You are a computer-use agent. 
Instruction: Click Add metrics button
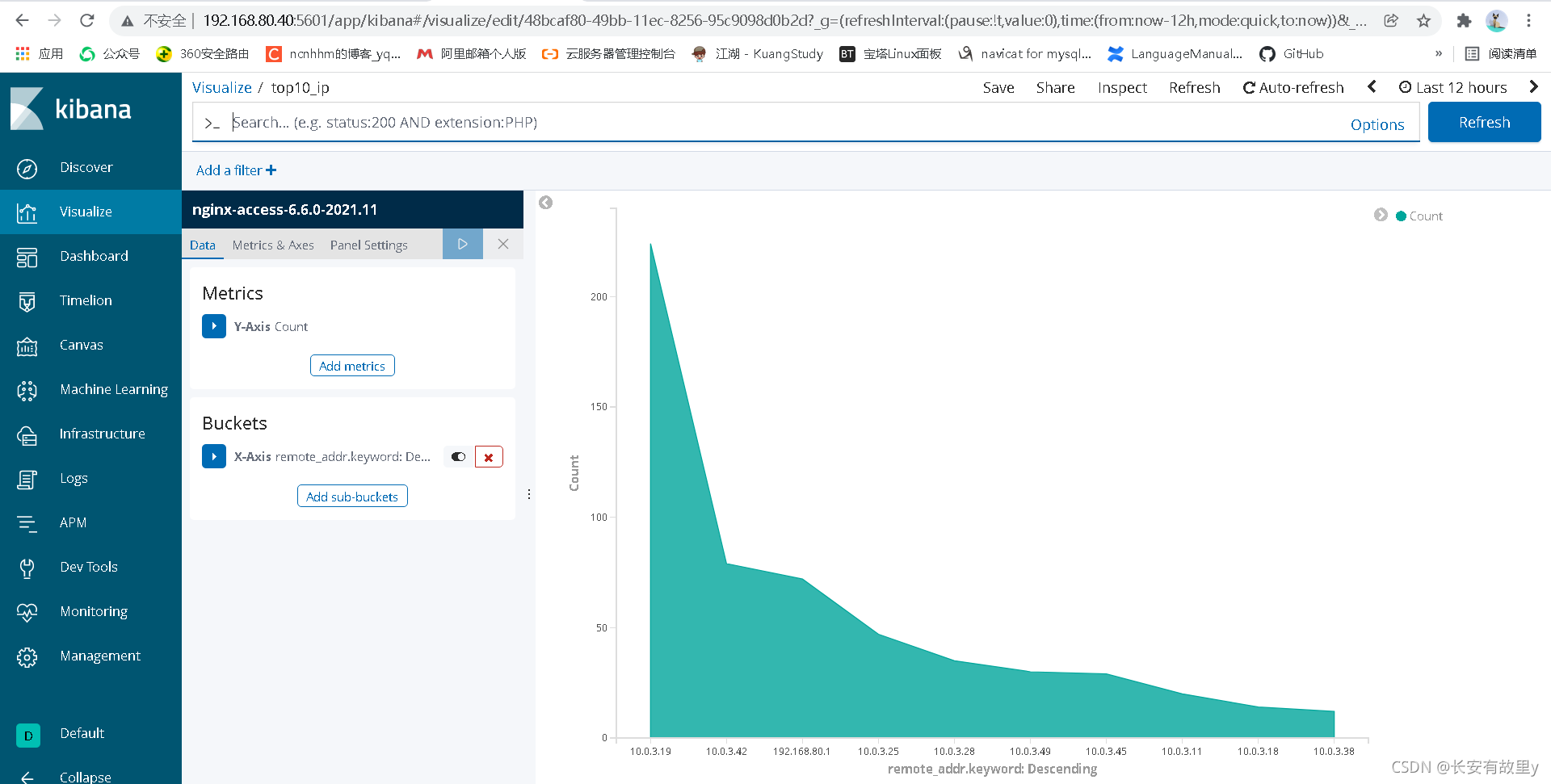click(352, 366)
